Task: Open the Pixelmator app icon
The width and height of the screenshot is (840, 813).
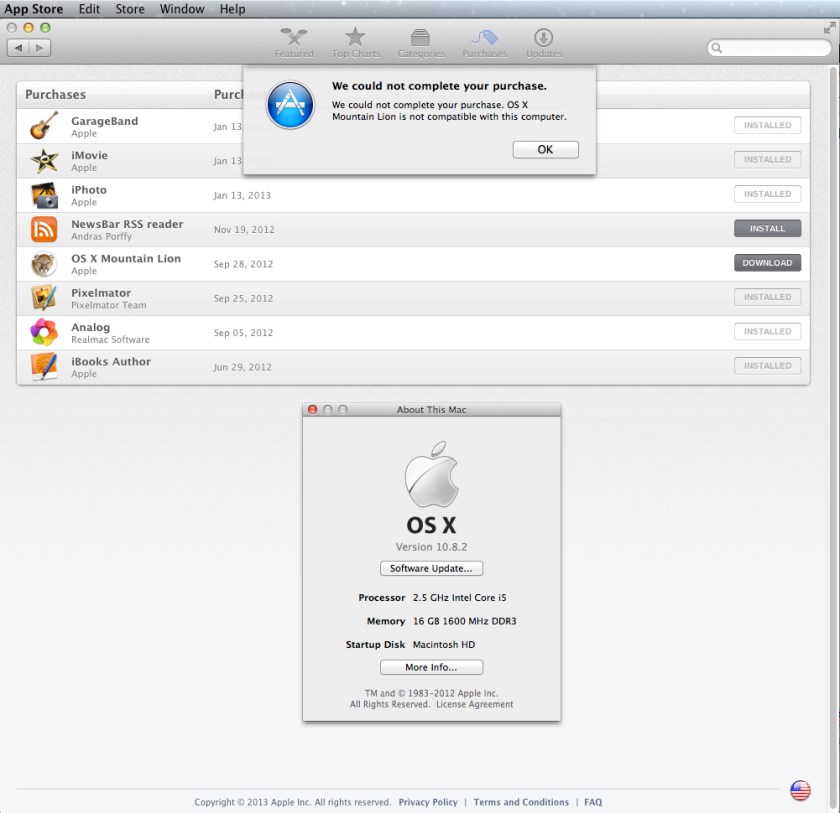Action: 44,298
